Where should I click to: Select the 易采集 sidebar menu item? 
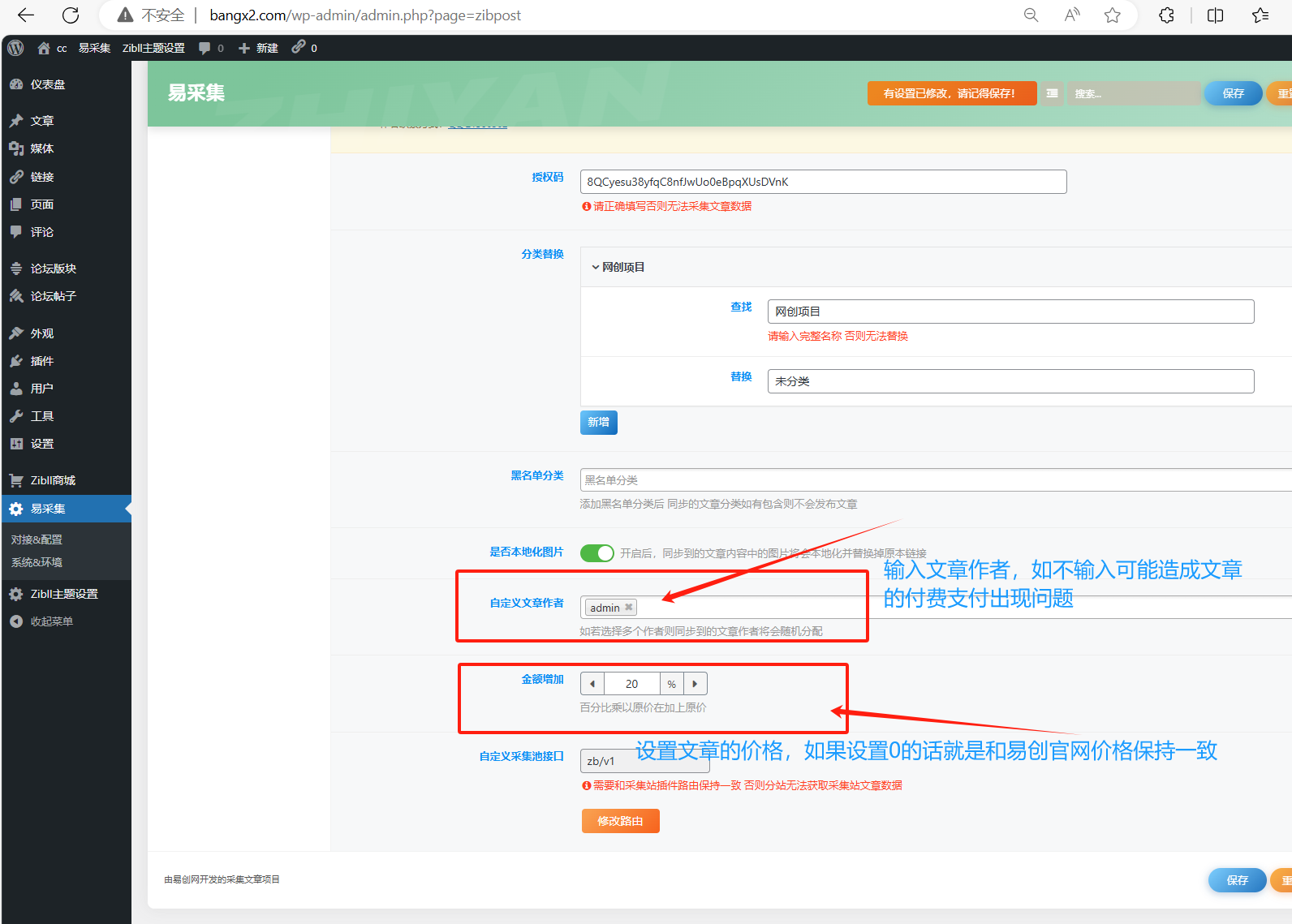tap(66, 509)
